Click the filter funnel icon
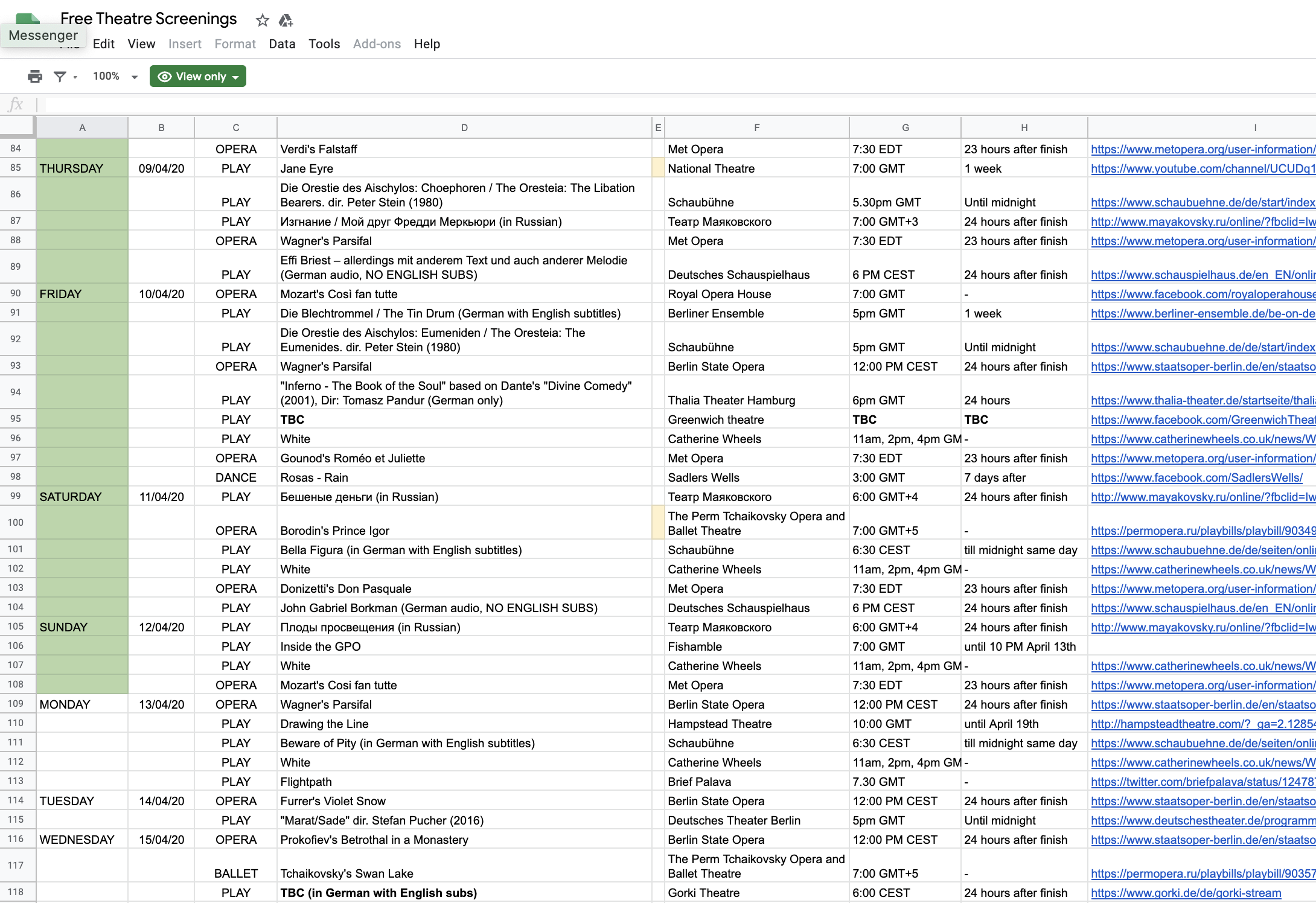The width and height of the screenshot is (1316, 903). 60,76
